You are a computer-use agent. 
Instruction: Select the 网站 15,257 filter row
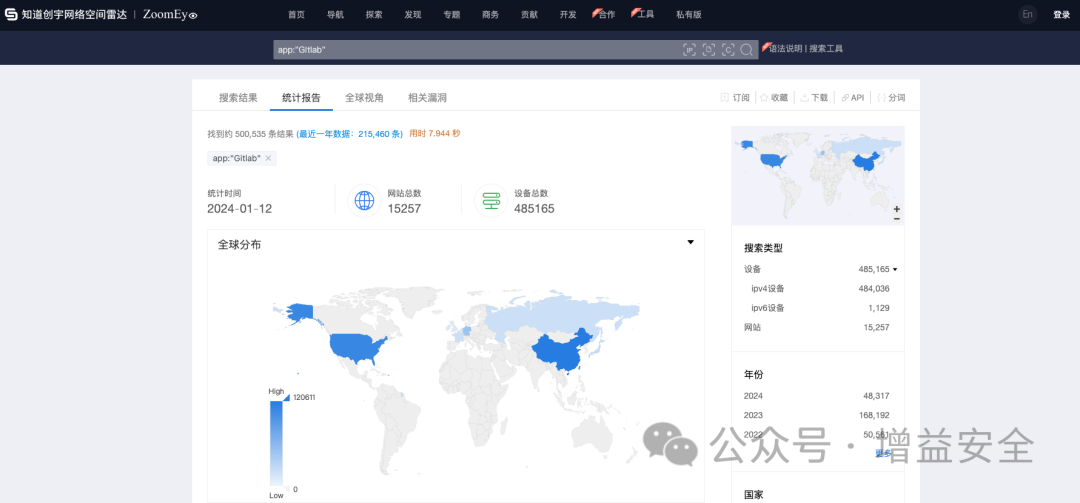[x=817, y=327]
